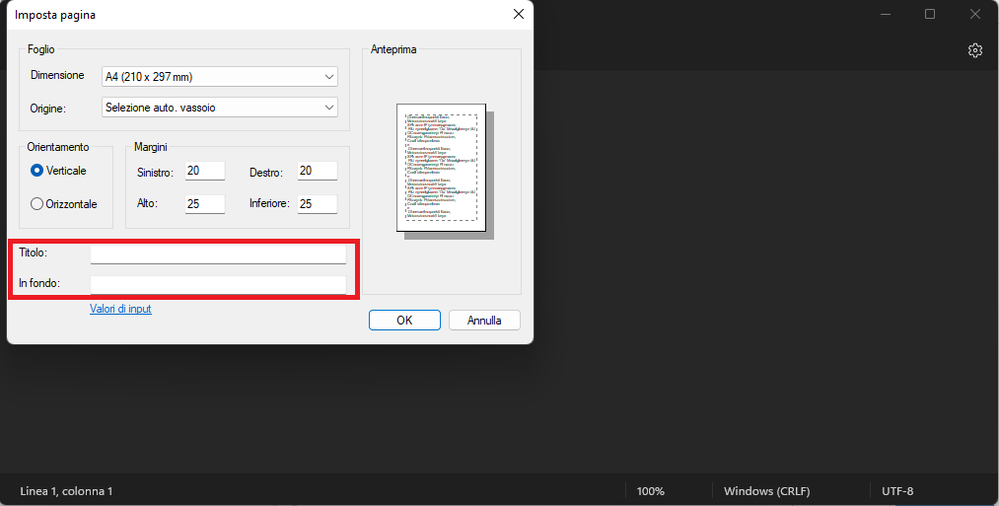Click the Alto margin field

(x=205, y=204)
